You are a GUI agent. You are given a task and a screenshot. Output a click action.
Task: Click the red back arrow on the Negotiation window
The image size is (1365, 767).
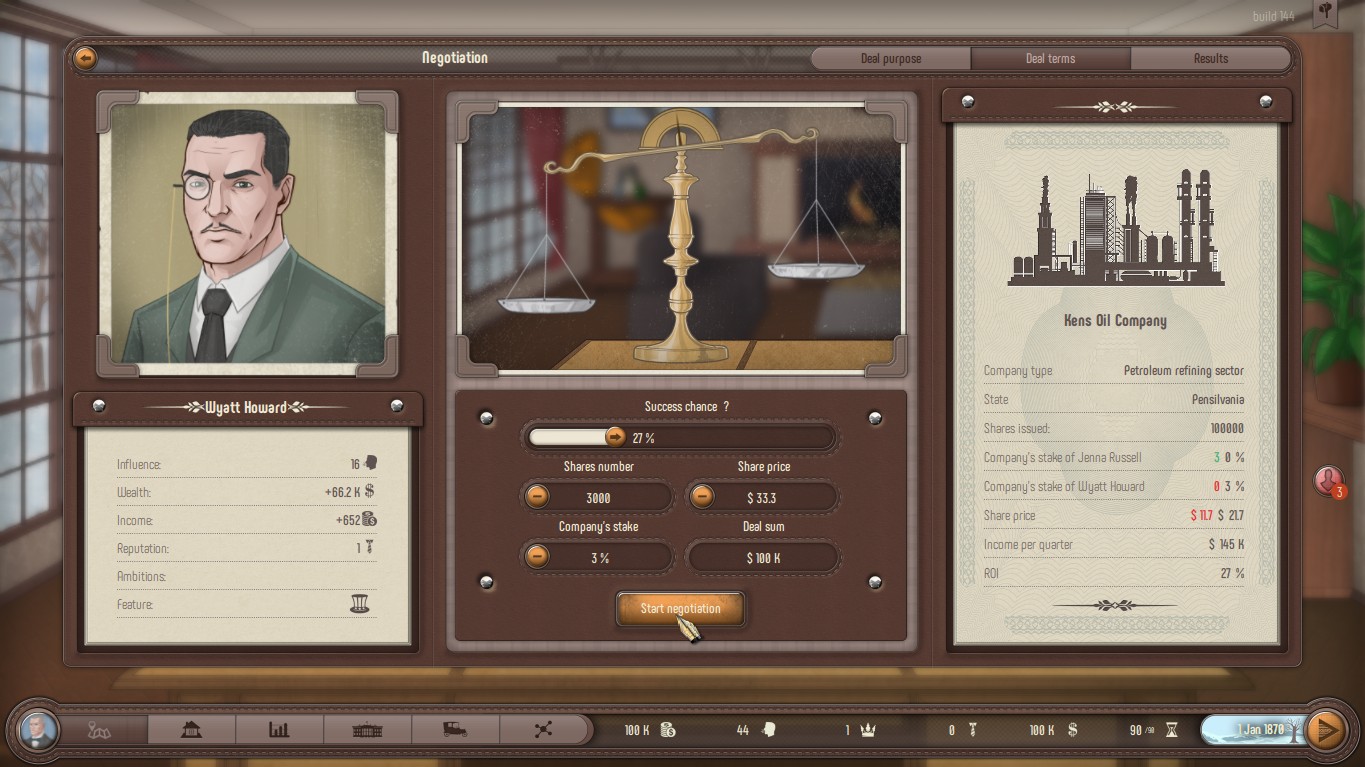[86, 58]
